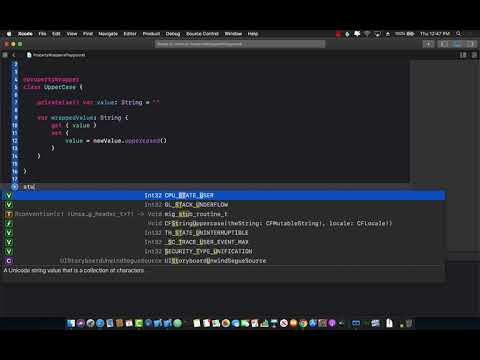Open the Adjust Editor Options icon
This screenshot has width=480, height=360.
click(463, 55)
